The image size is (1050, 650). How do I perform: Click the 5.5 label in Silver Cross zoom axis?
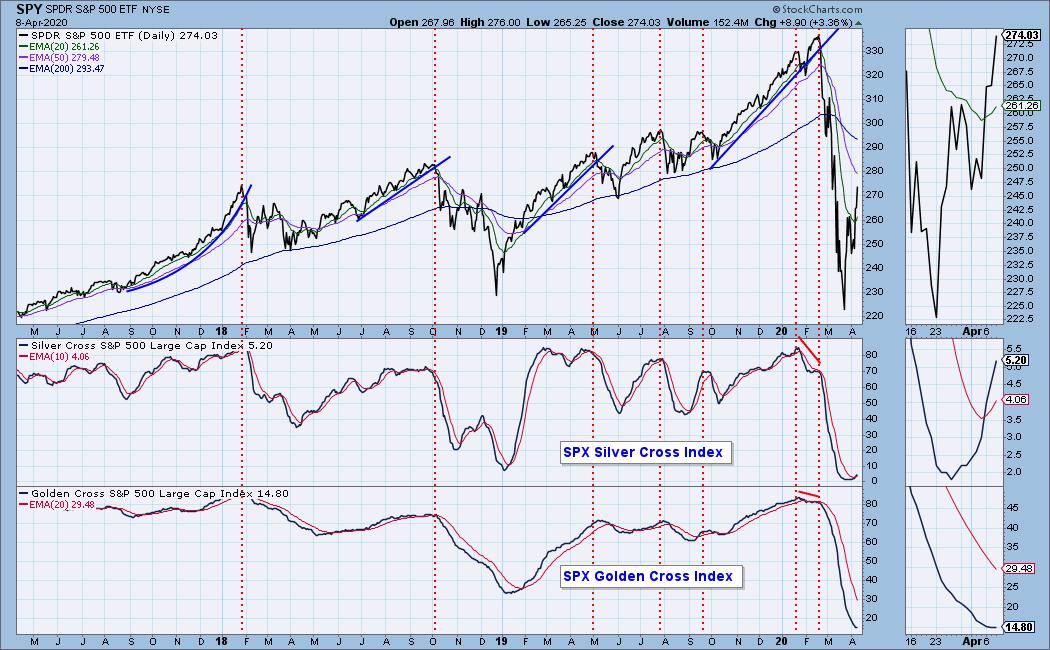tap(1014, 349)
